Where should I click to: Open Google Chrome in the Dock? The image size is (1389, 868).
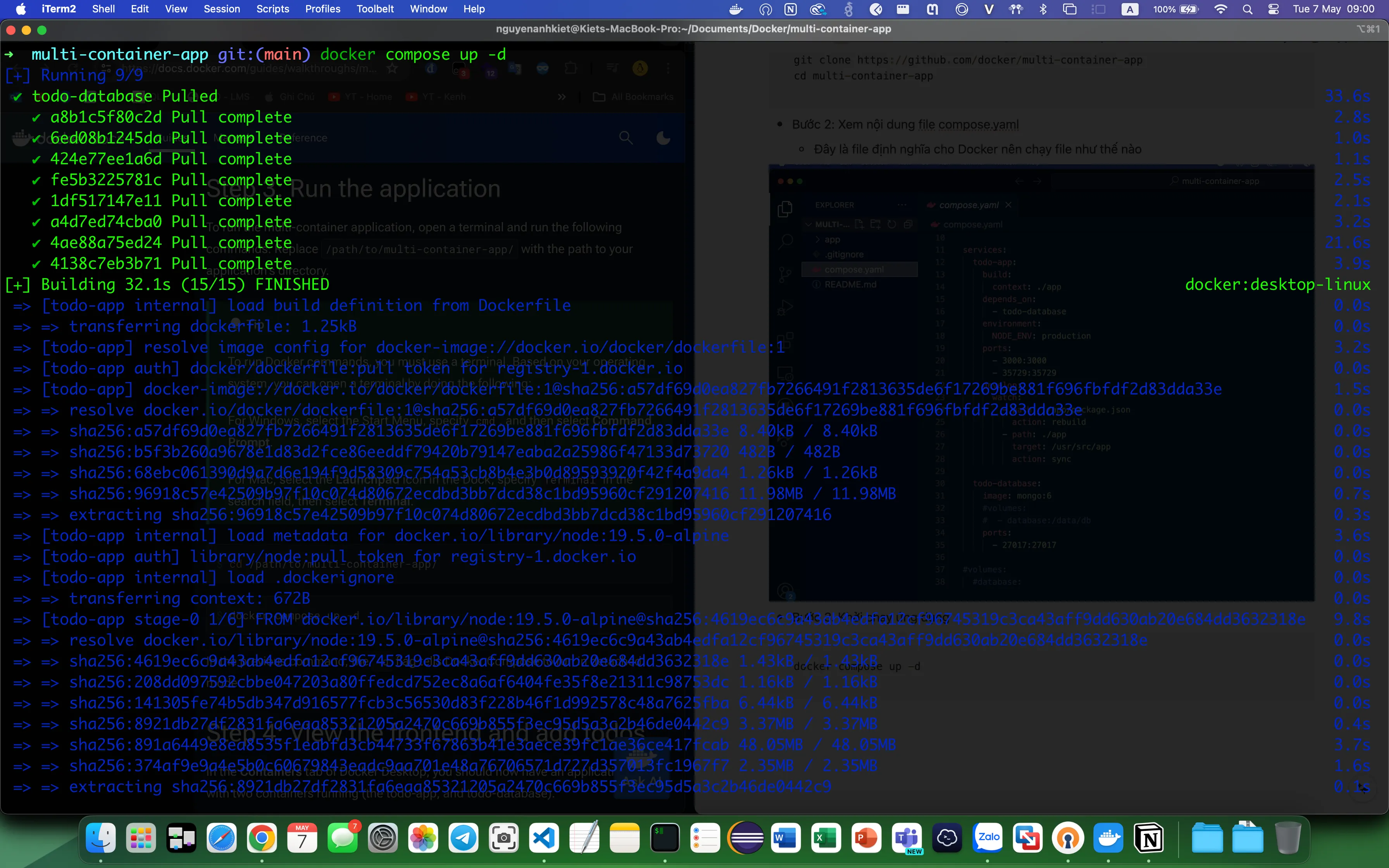click(x=262, y=839)
